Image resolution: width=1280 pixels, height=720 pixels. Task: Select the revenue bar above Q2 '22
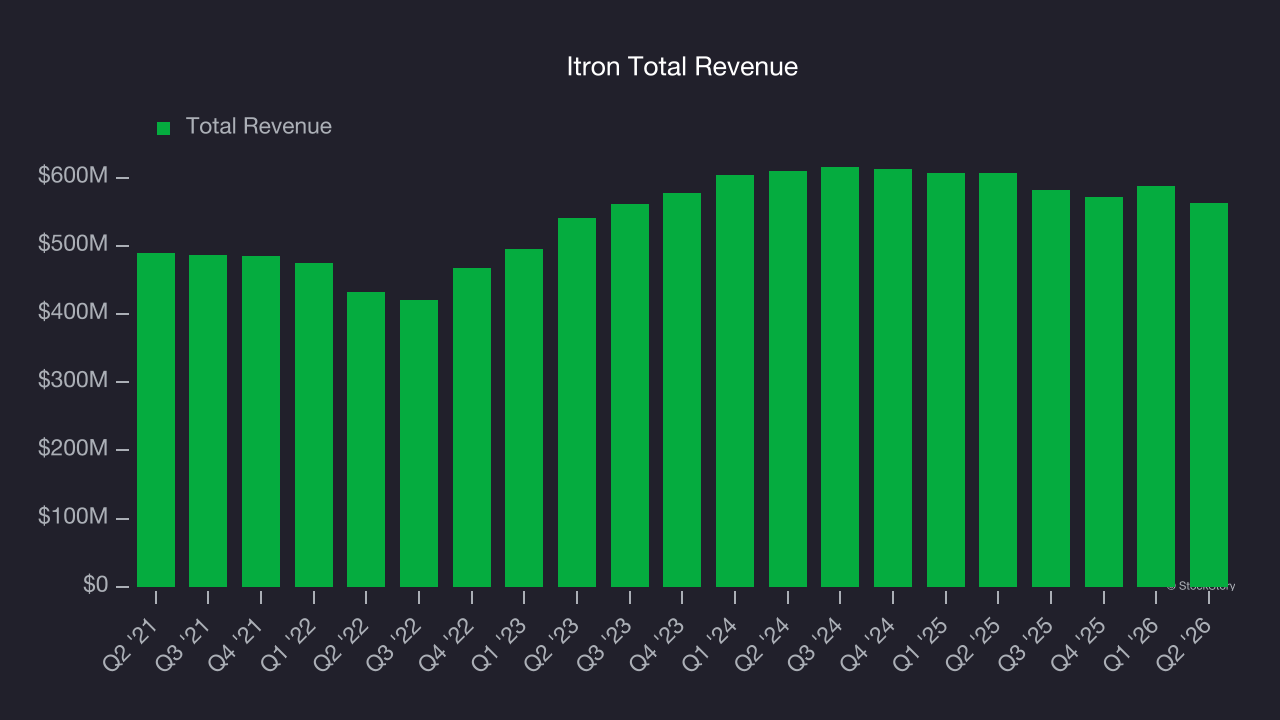[366, 439]
